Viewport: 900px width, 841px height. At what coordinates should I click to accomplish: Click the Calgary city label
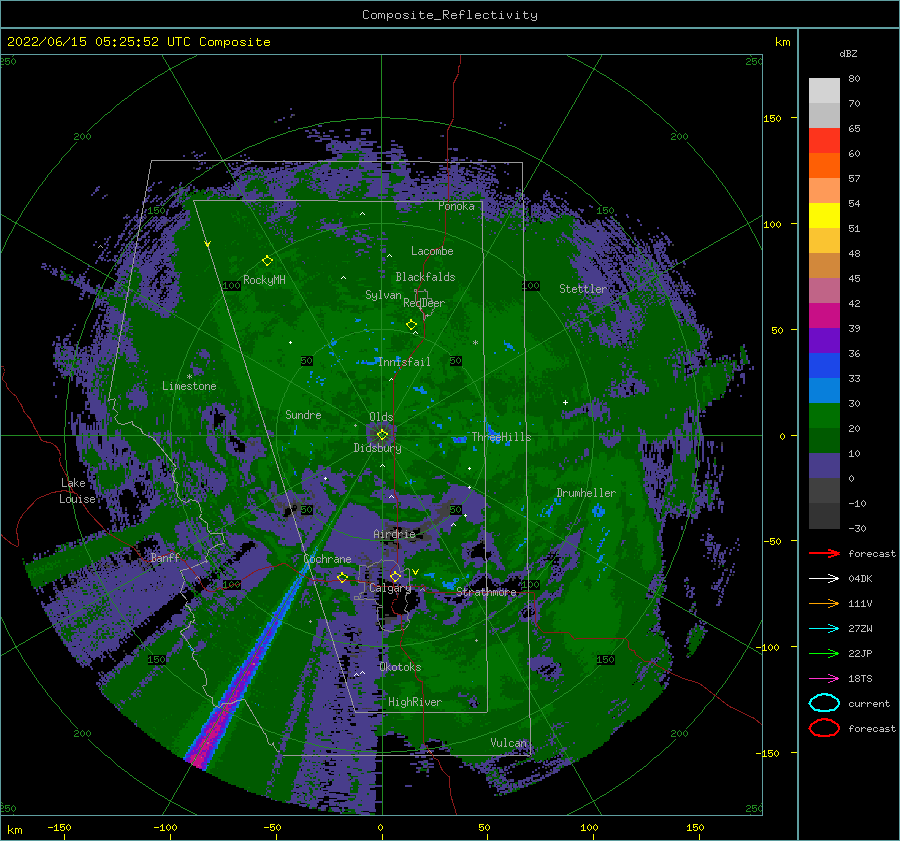click(390, 588)
